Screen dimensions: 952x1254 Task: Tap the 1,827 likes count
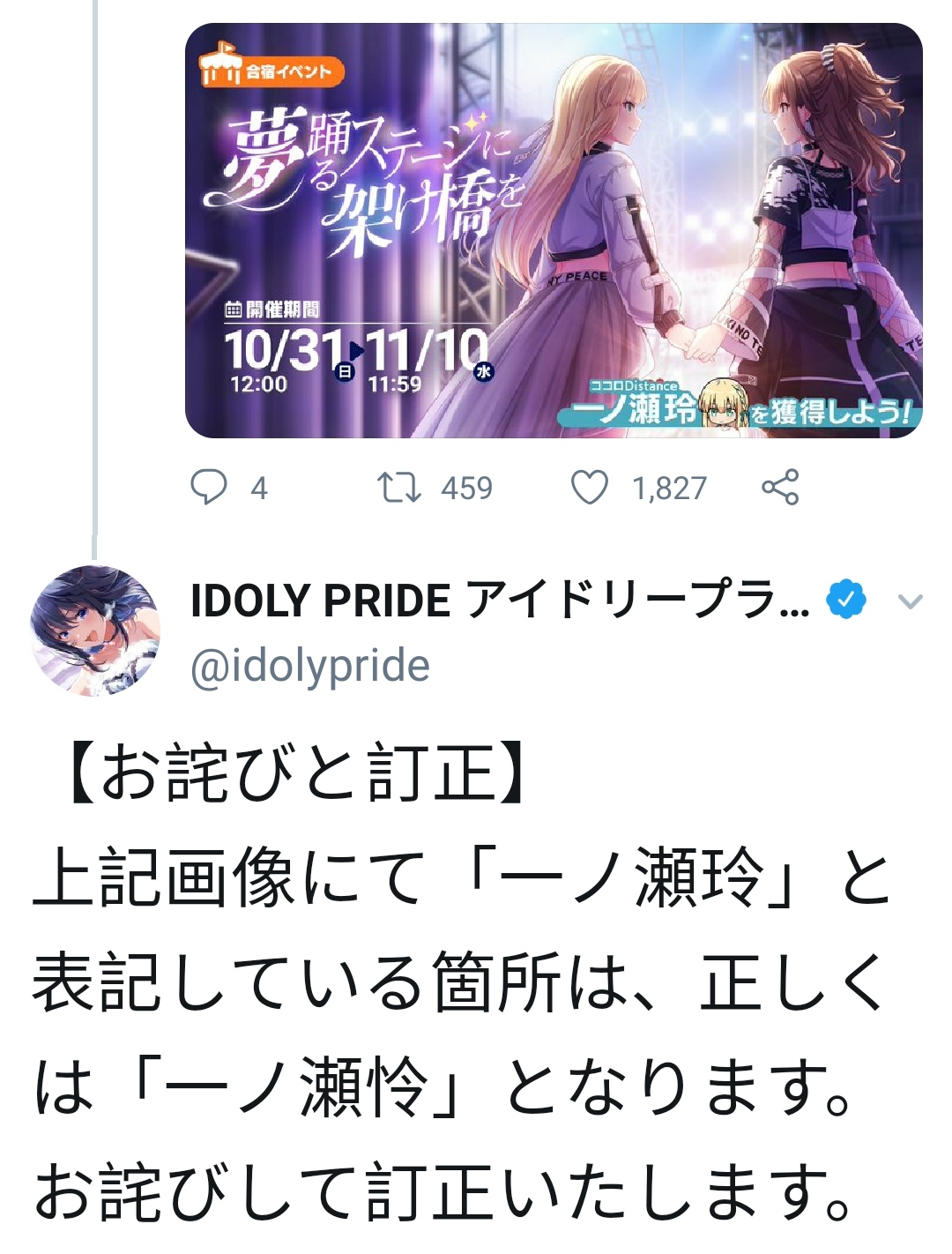click(669, 488)
